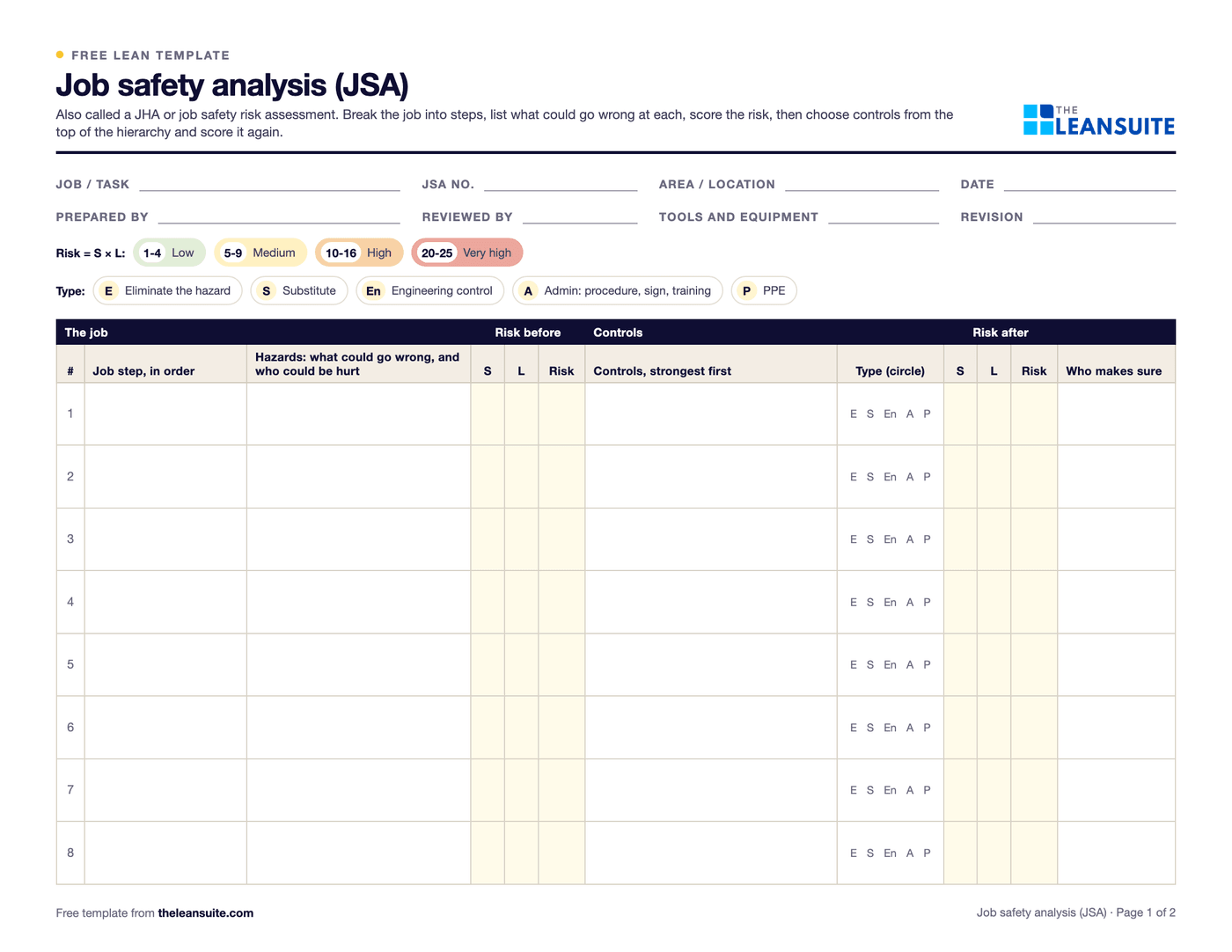Select the S badge for Substitute
This screenshot has height=952, width=1232.
click(x=266, y=291)
